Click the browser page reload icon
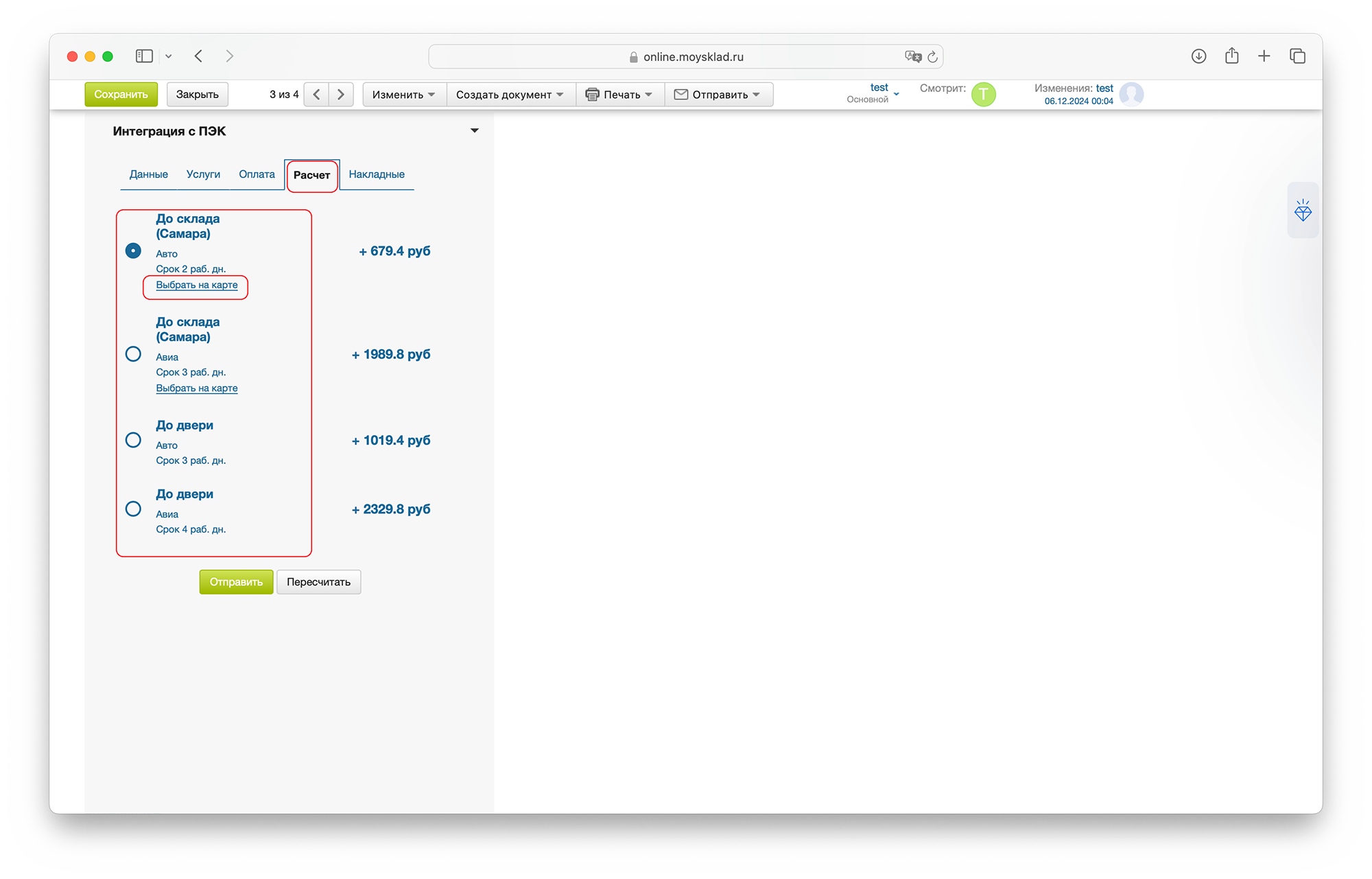Image resolution: width=1372 pixels, height=879 pixels. tap(932, 57)
